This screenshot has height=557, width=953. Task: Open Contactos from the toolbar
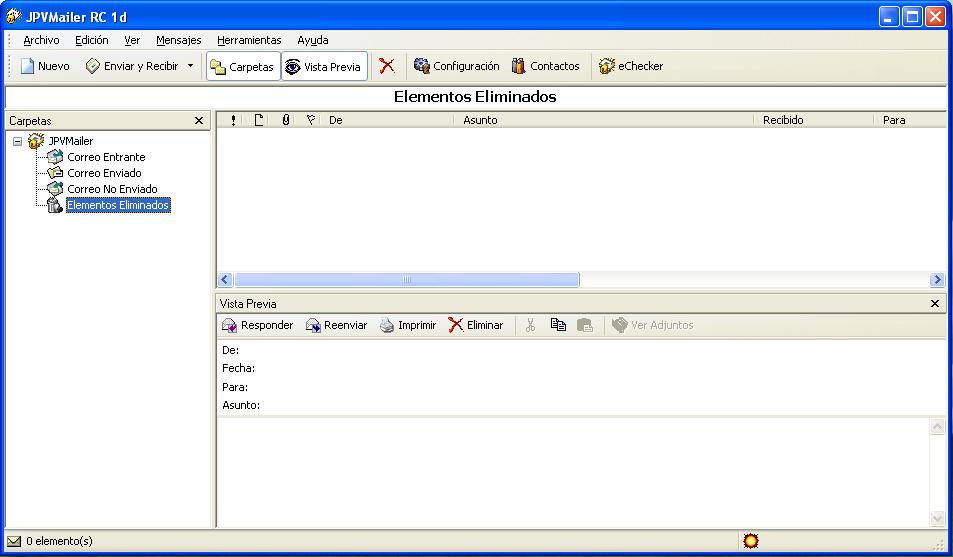tap(545, 66)
